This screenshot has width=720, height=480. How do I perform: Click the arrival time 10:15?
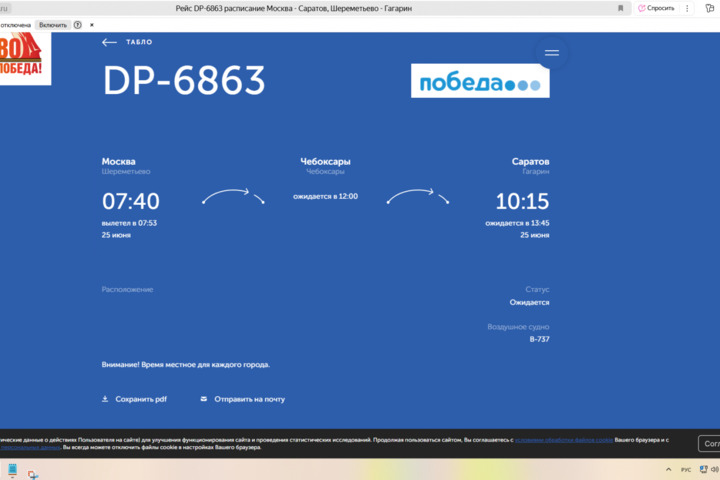tap(523, 201)
